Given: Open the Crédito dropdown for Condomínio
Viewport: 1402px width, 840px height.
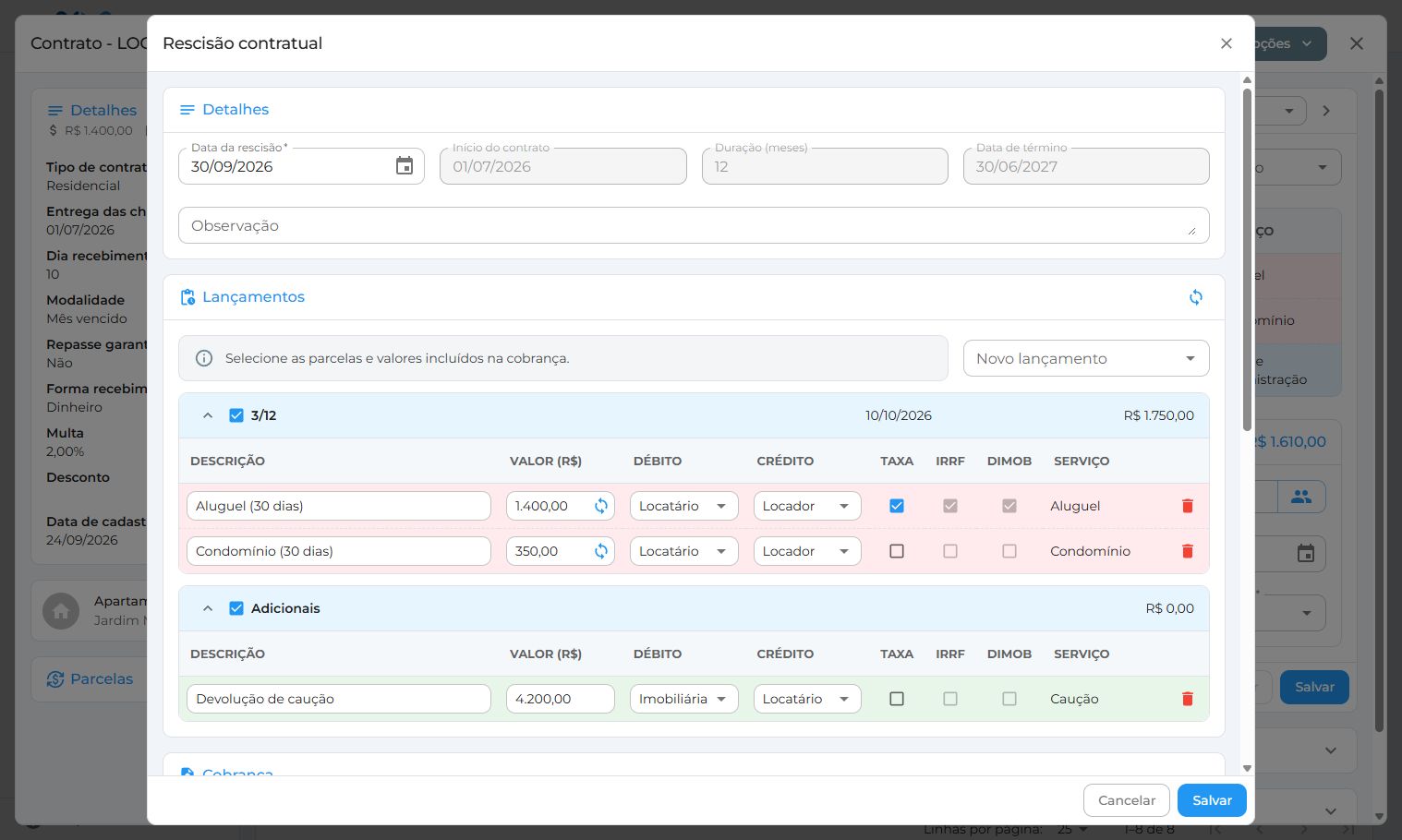Looking at the screenshot, I should (807, 551).
